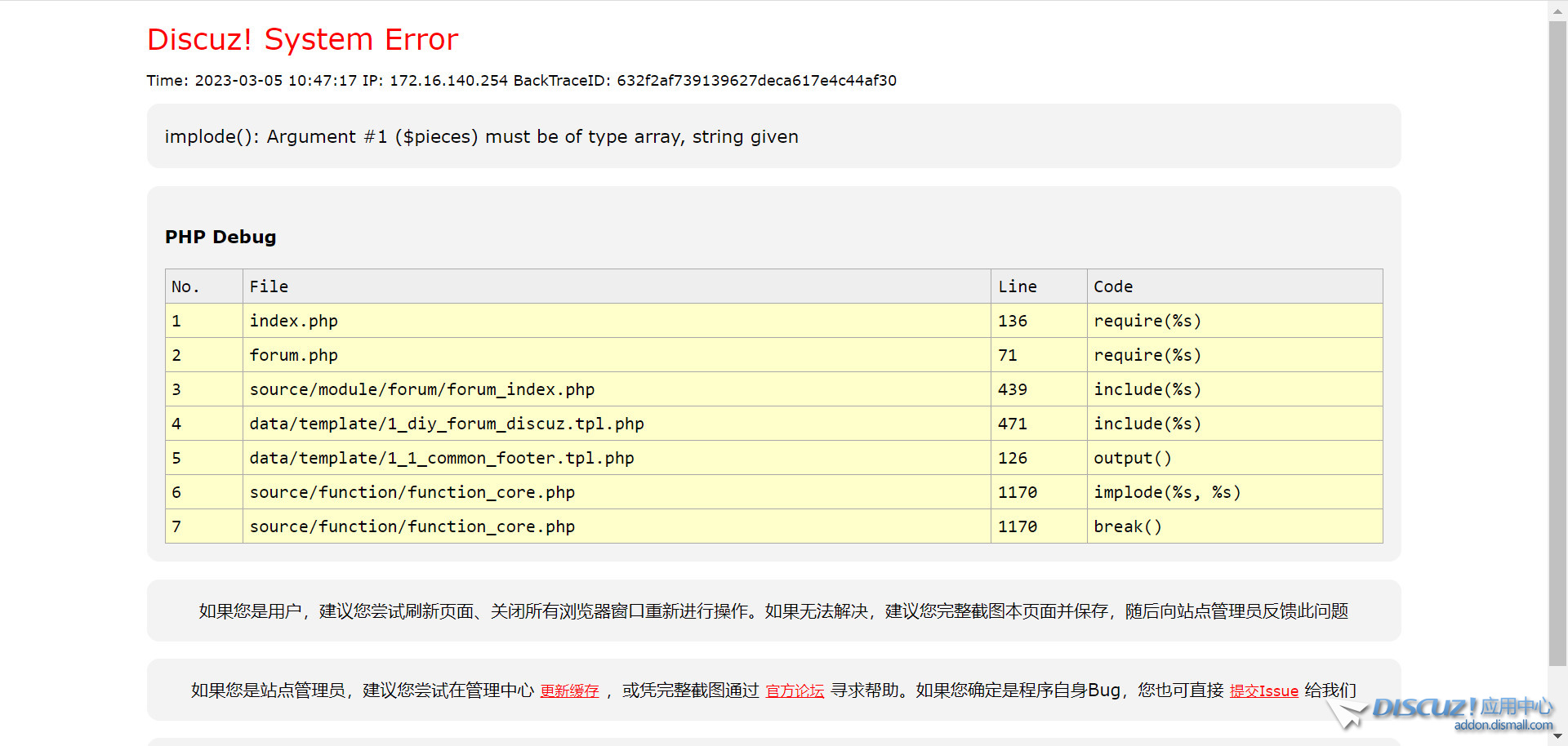
Task: Click the File column header
Action: [269, 286]
